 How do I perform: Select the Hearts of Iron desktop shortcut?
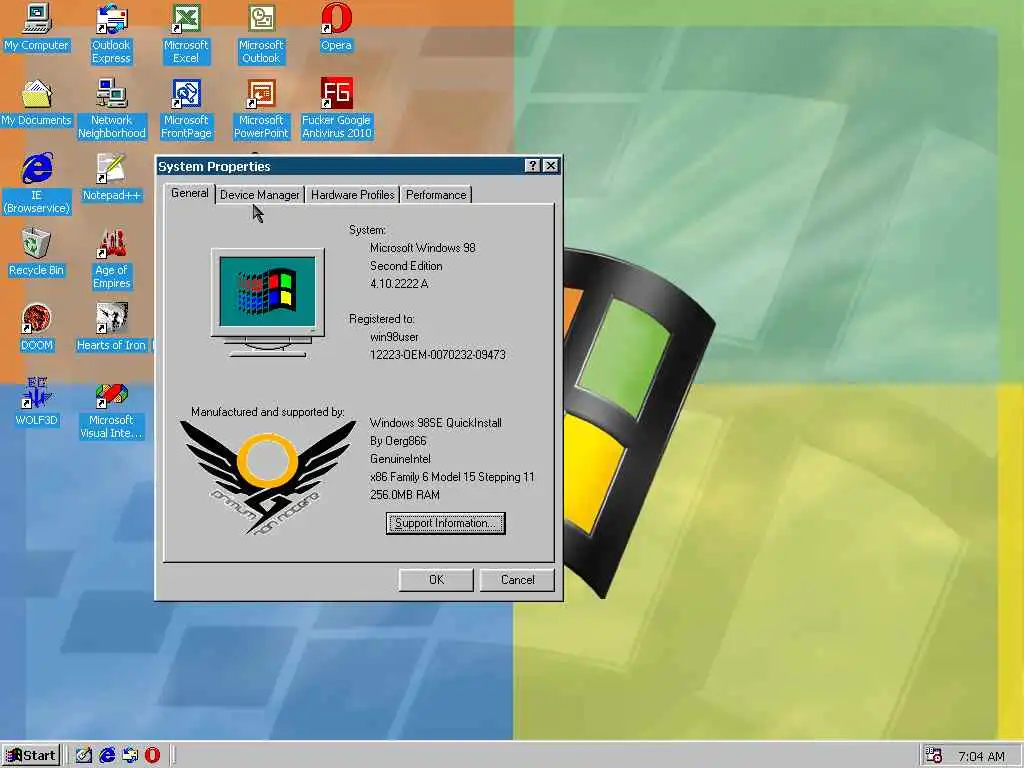click(x=112, y=328)
